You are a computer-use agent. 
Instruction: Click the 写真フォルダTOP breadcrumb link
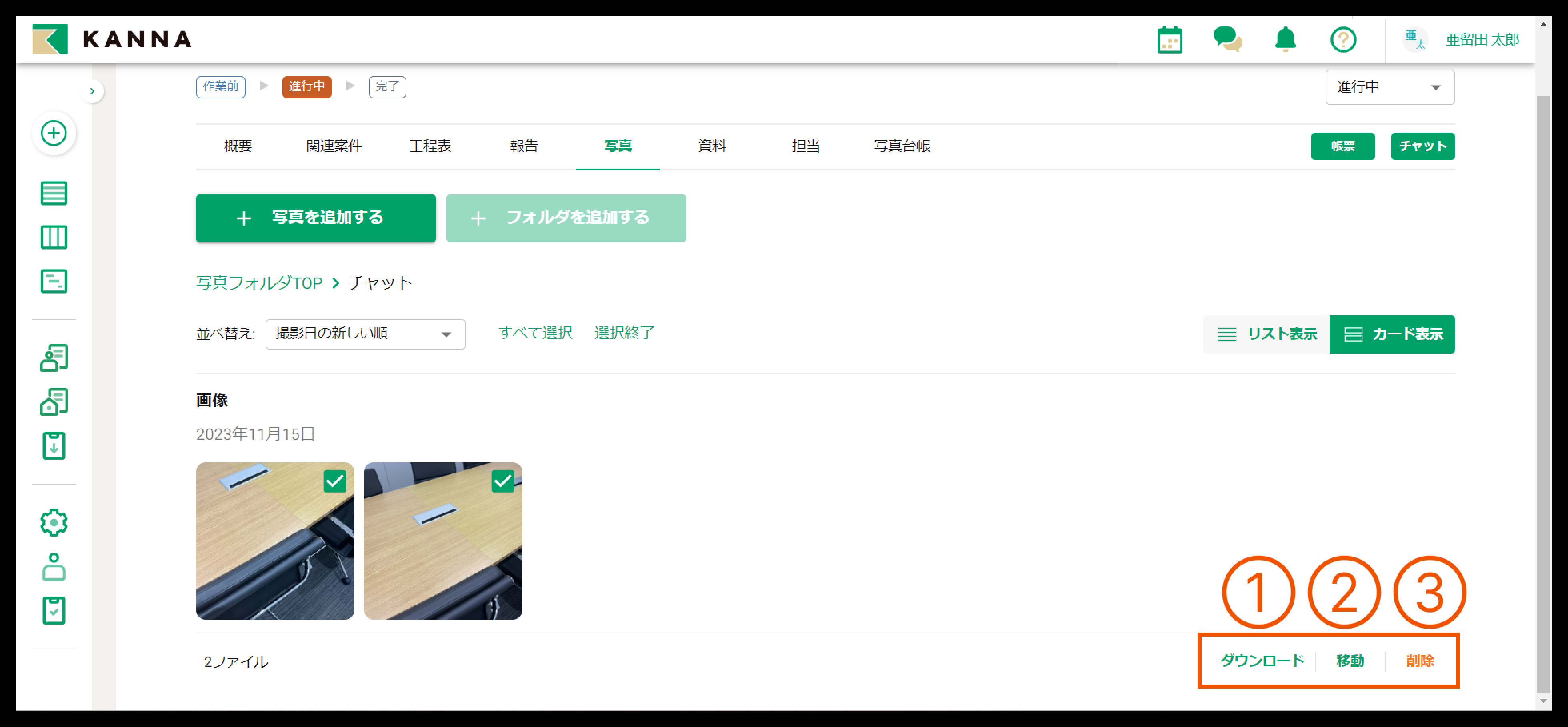click(259, 283)
